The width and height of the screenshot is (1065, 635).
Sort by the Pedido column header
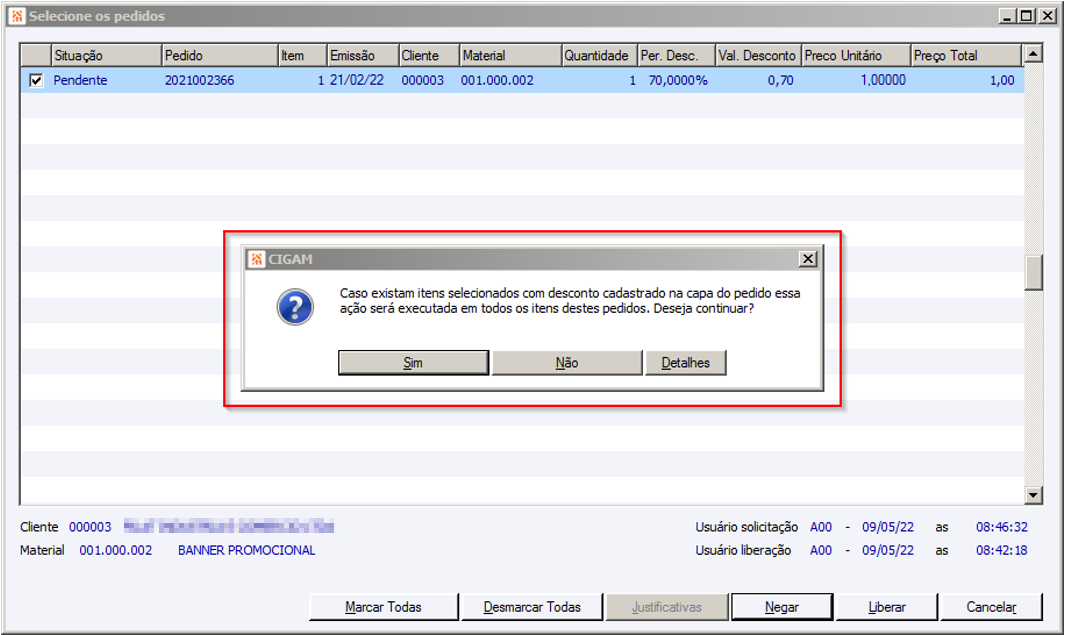tap(220, 56)
